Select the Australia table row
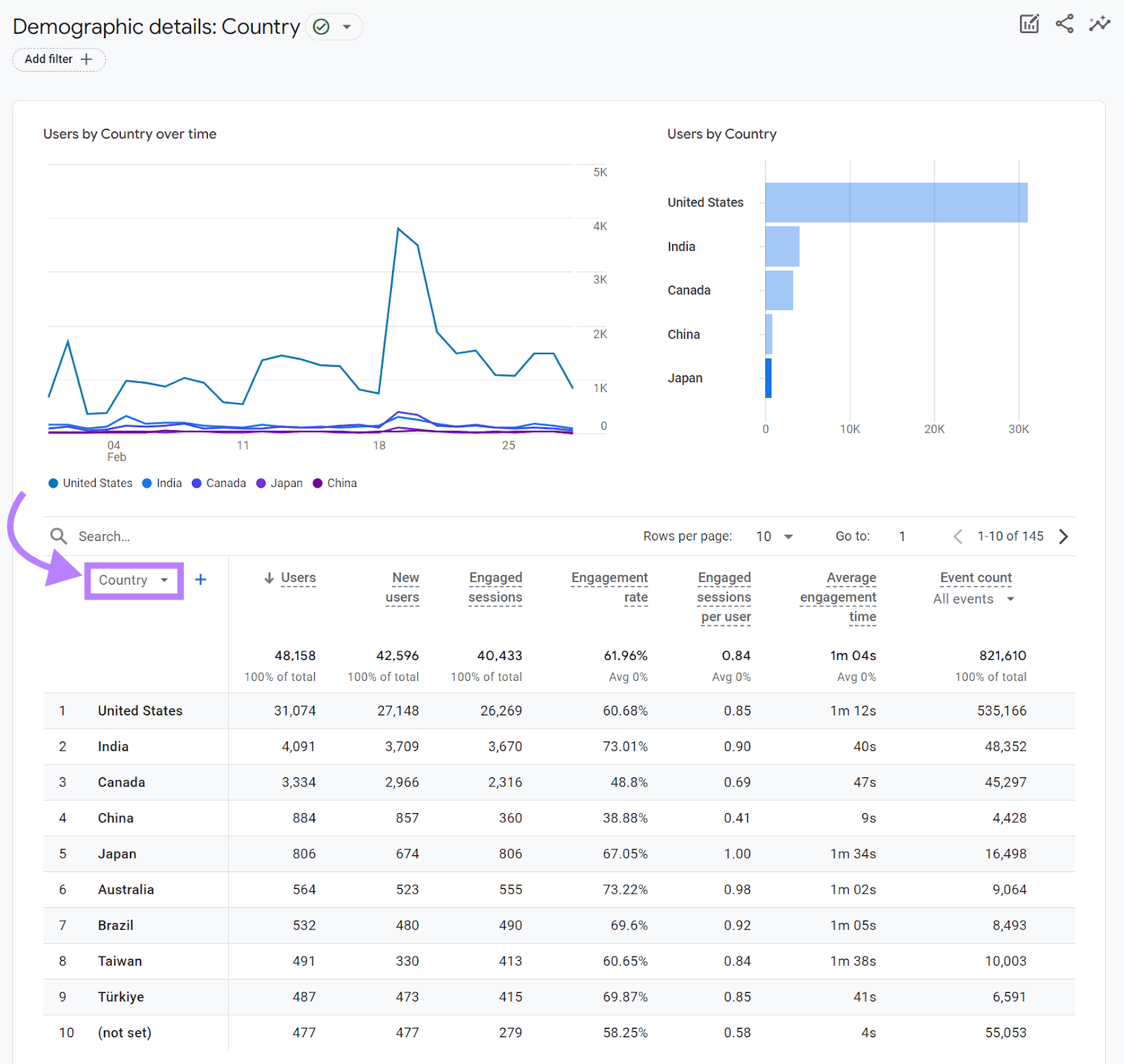Image resolution: width=1124 pixels, height=1064 pixels. coord(559,890)
